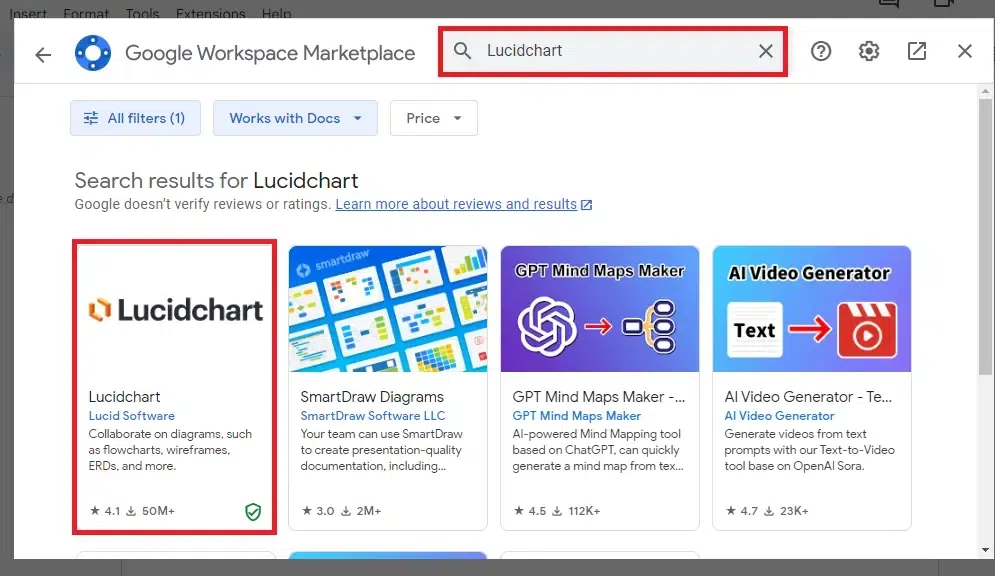Screen dimensions: 995x576
Task: Select the GPT Mind Maps Maker app title
Action: point(598,396)
